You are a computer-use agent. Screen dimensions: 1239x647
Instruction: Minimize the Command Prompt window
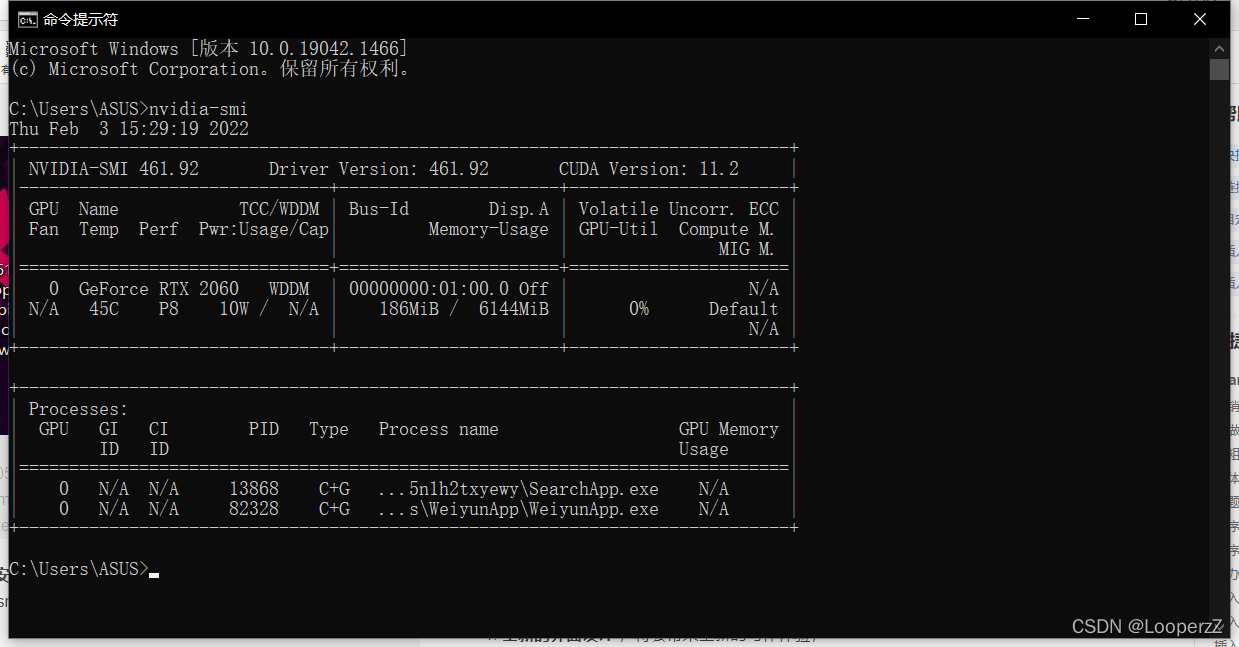[1081, 19]
